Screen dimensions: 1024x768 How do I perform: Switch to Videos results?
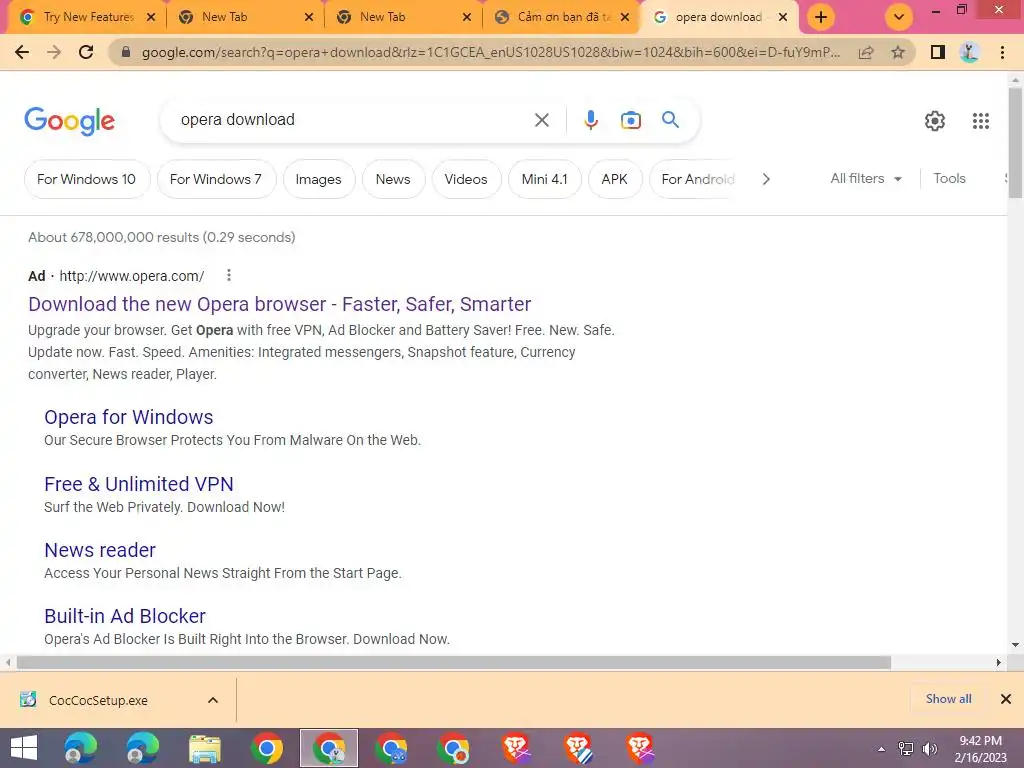466,179
